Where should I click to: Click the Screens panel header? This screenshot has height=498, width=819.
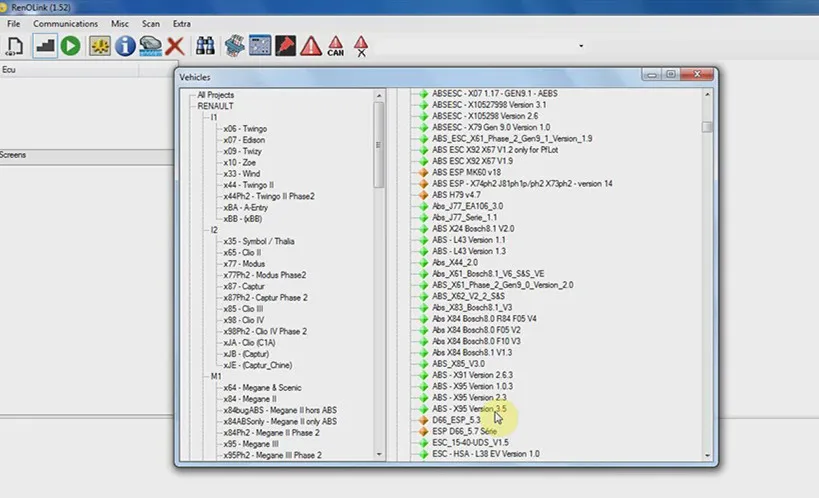[86, 155]
